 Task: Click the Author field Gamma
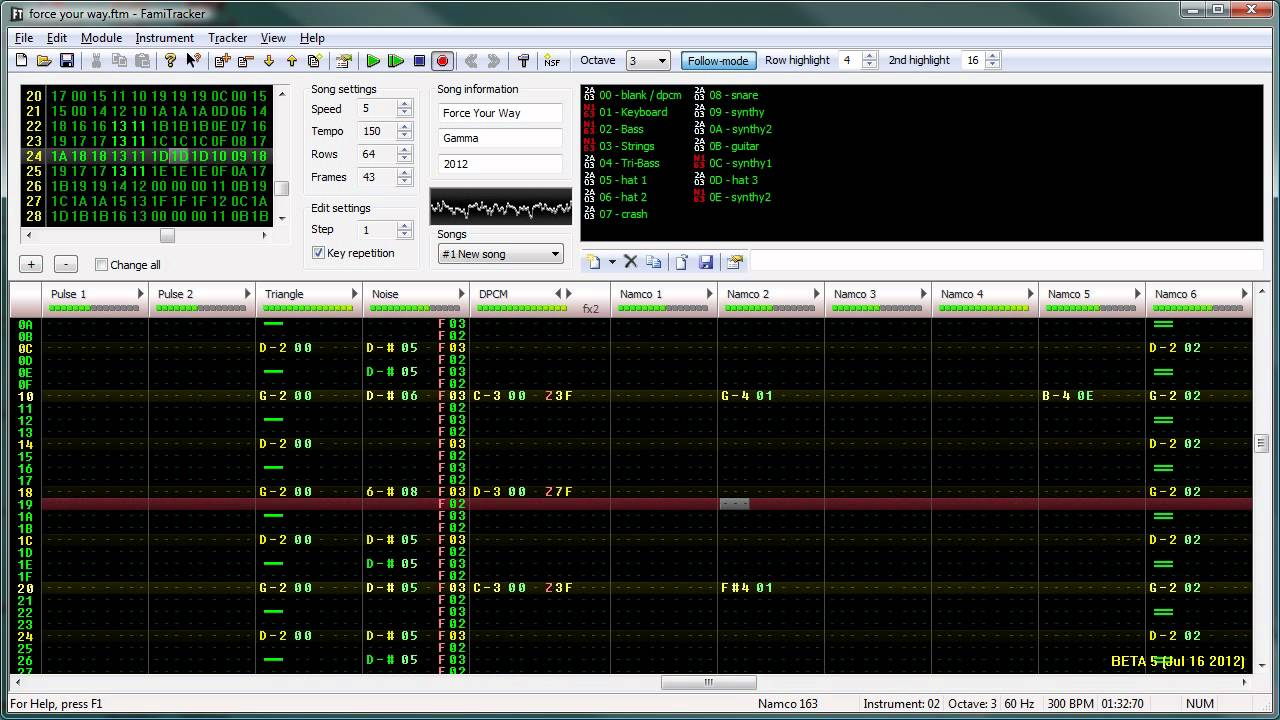[500, 138]
